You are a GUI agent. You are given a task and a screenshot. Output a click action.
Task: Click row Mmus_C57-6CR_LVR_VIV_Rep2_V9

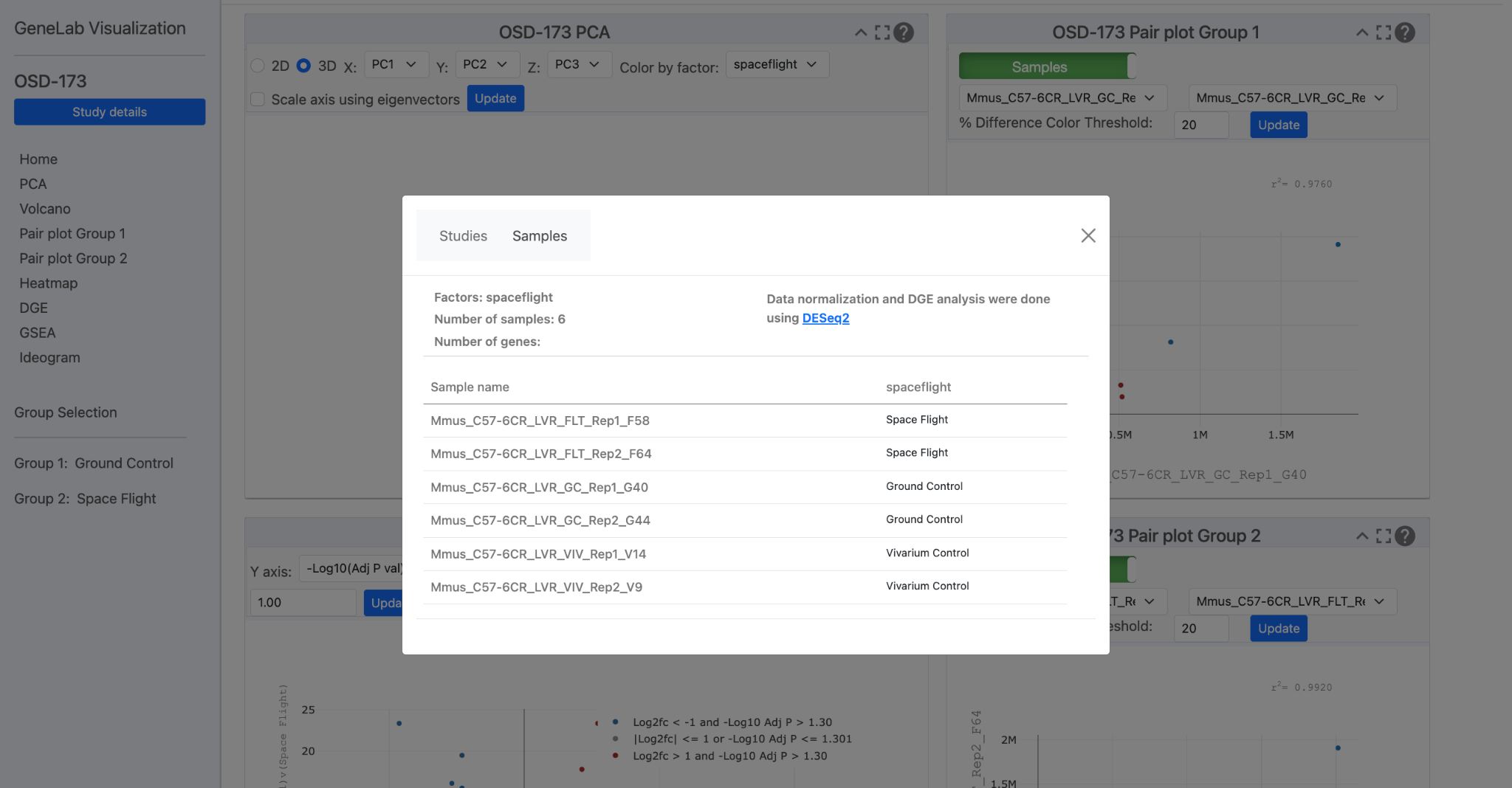[x=745, y=587]
